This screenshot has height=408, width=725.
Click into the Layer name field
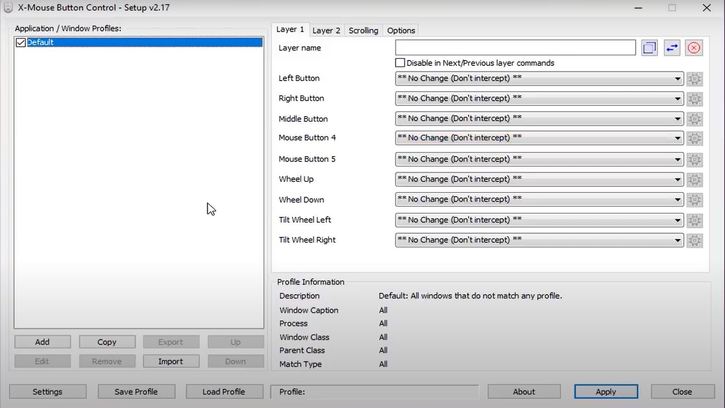coord(515,48)
